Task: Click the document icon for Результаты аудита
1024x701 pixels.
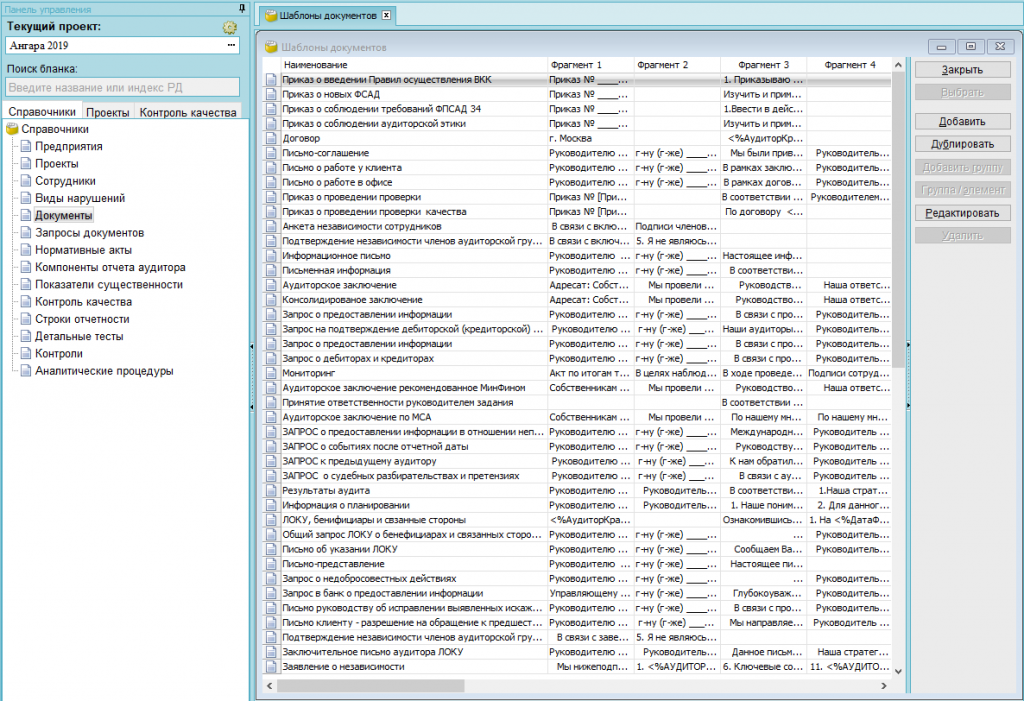Action: coord(271,490)
